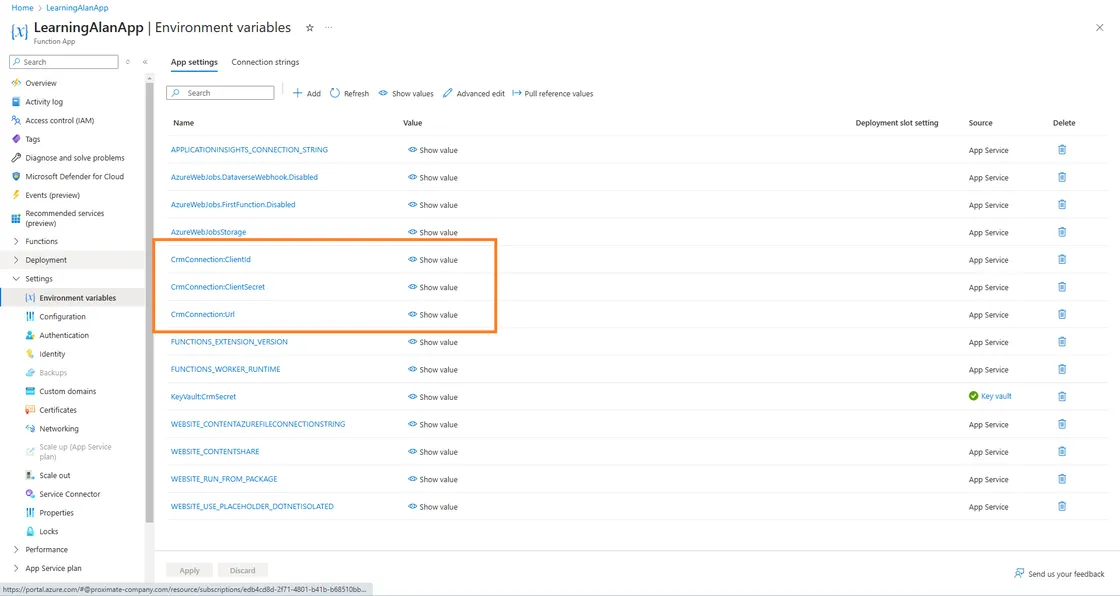Image resolution: width=1120 pixels, height=596 pixels.
Task: Click the Home breadcrumb link
Action: click(22, 8)
